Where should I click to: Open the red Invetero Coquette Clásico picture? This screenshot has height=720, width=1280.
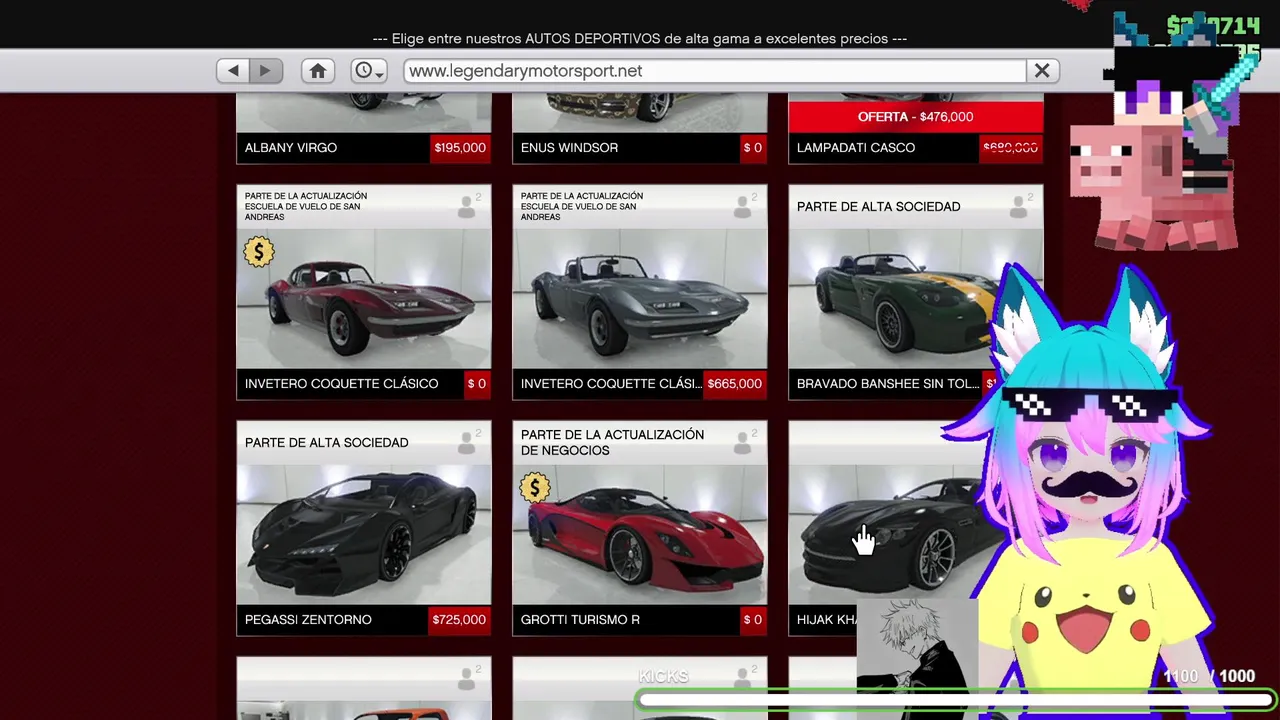[364, 298]
